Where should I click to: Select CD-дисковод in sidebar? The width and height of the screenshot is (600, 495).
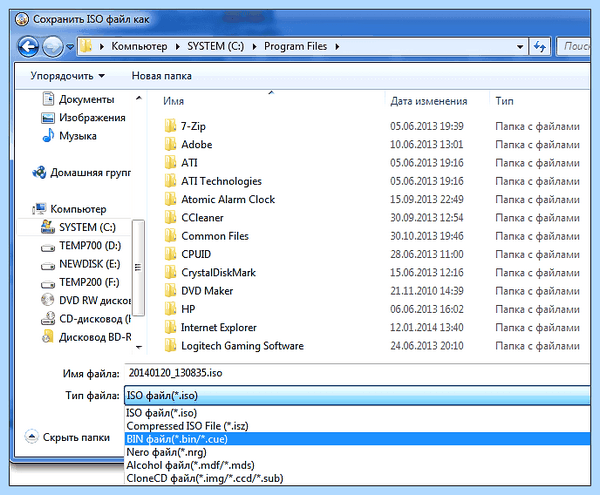click(x=86, y=319)
